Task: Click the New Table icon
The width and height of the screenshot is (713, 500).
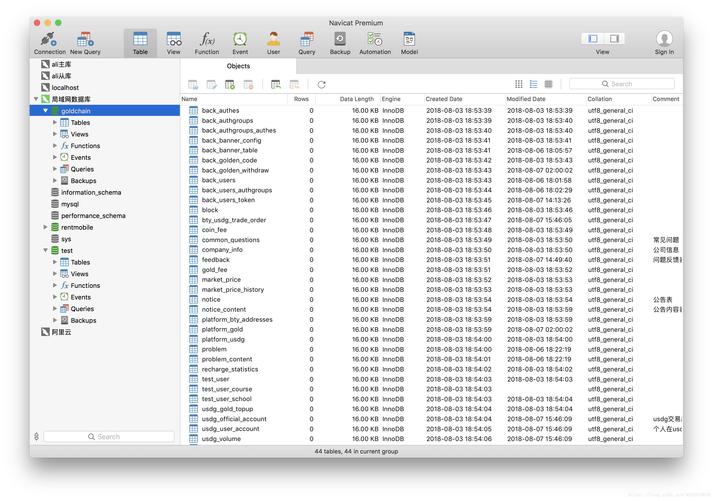Action: pyautogui.click(x=230, y=85)
